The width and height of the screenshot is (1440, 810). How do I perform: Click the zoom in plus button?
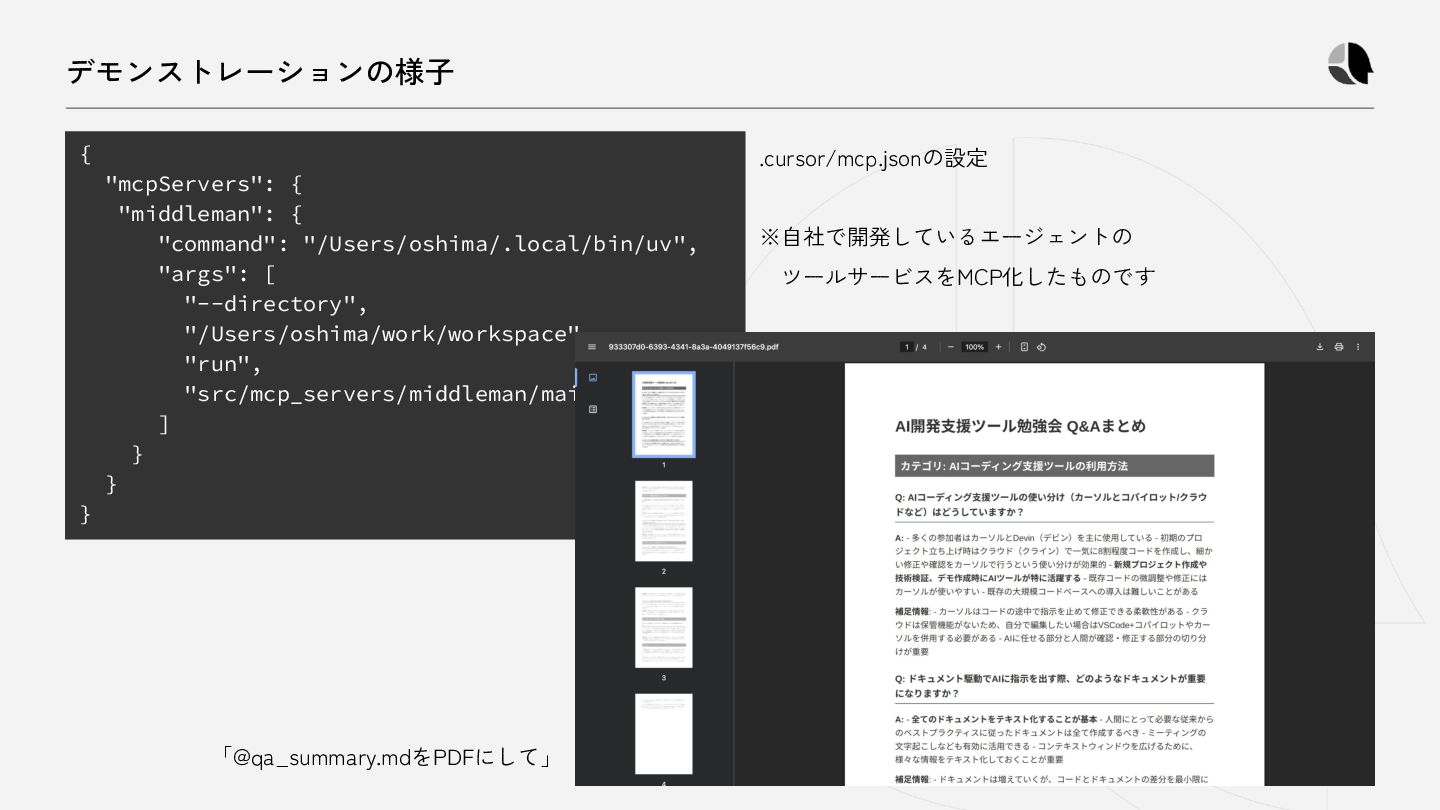coord(998,347)
